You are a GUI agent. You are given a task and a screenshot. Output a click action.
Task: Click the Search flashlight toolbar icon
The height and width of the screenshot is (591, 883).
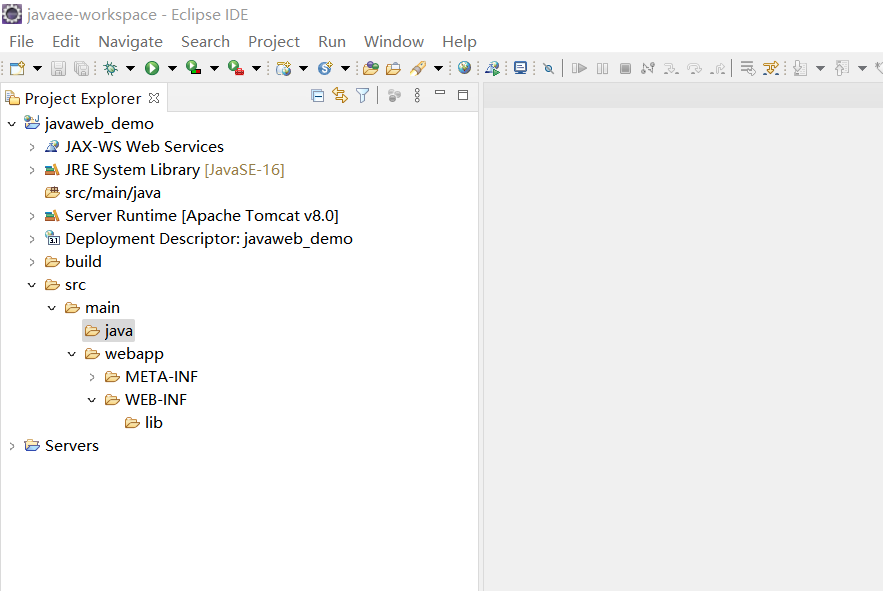(x=418, y=68)
